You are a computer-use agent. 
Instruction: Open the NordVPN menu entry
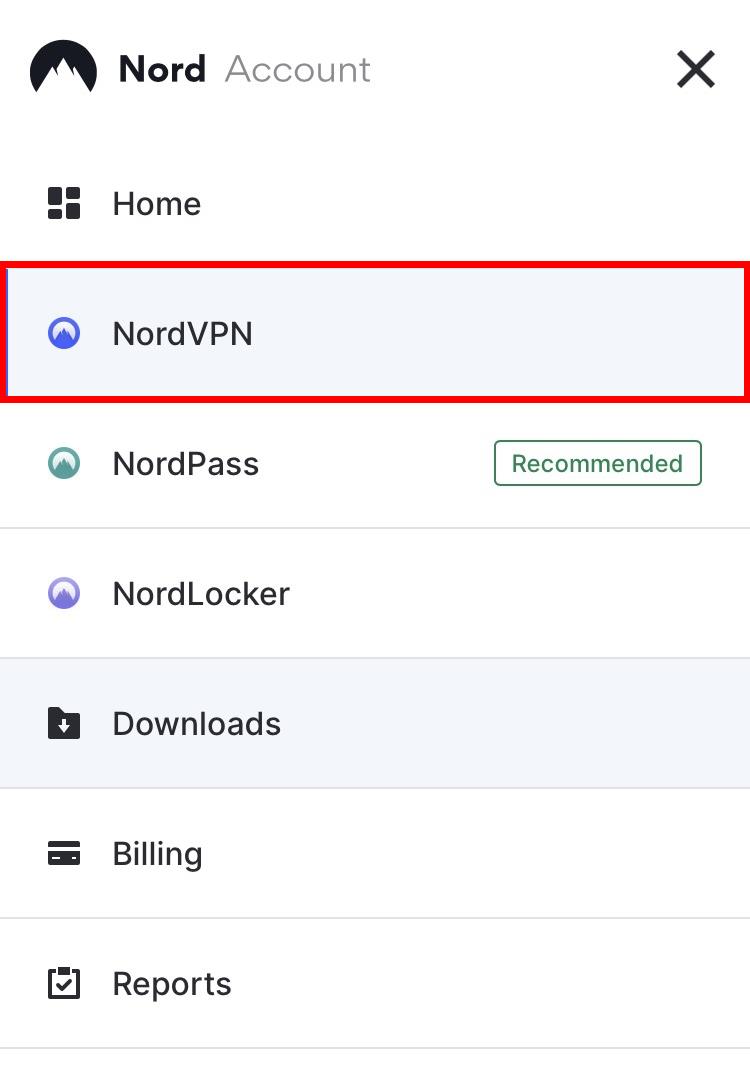coord(183,333)
